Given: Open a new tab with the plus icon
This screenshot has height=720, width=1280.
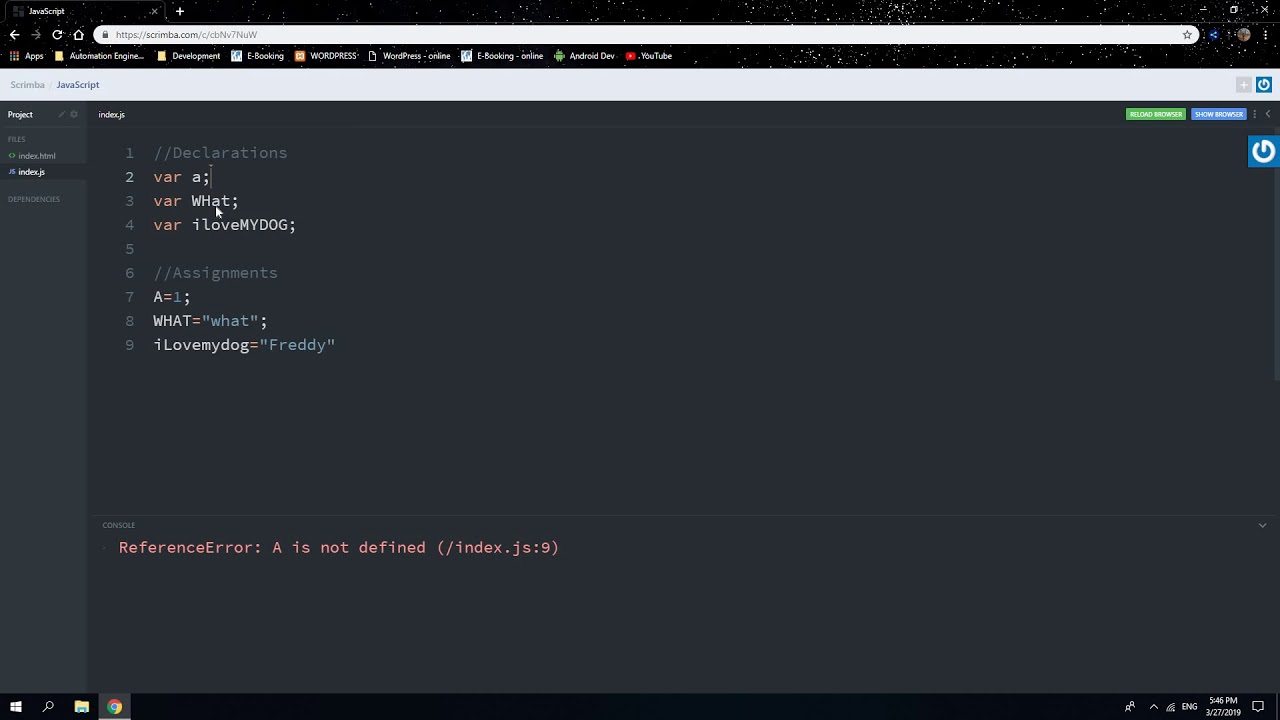Looking at the screenshot, I should (x=180, y=11).
